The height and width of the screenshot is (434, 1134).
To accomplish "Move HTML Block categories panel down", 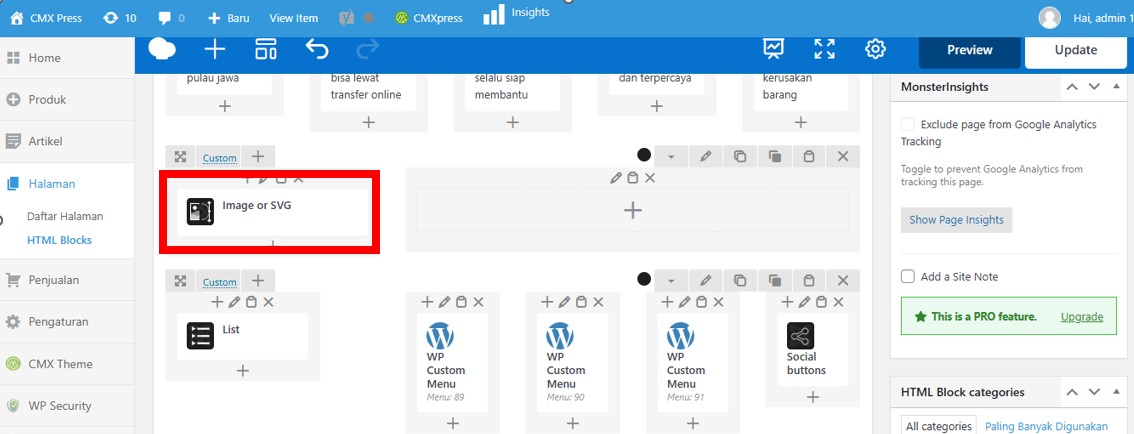I will pos(1094,392).
